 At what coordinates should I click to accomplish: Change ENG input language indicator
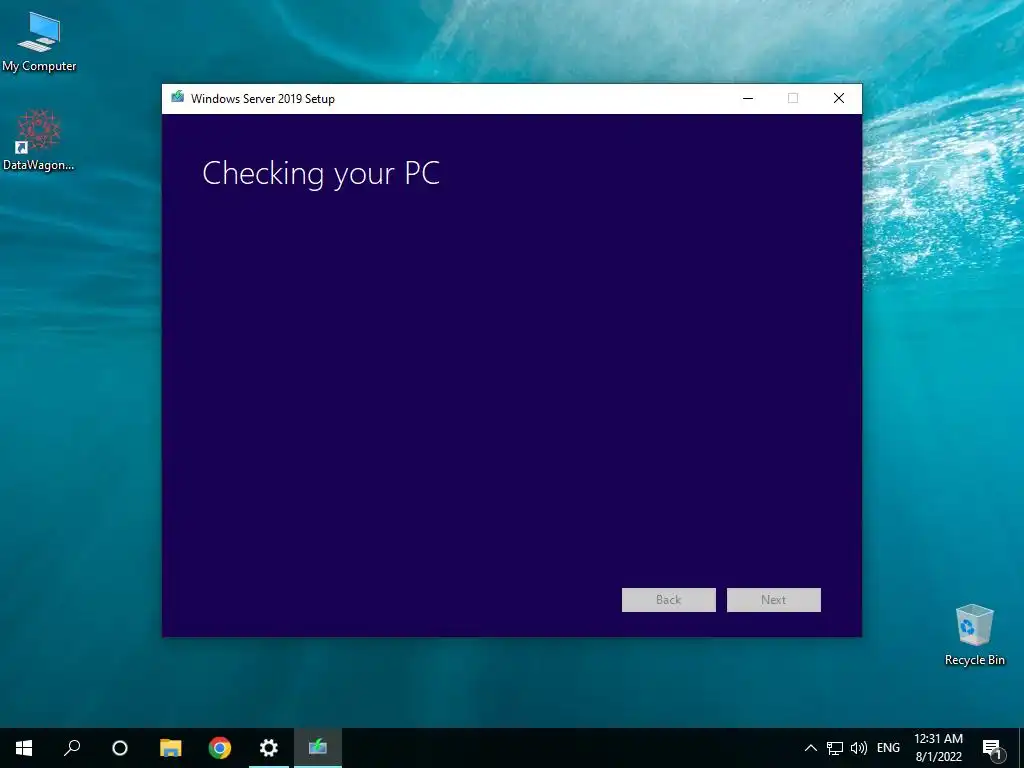click(888, 748)
